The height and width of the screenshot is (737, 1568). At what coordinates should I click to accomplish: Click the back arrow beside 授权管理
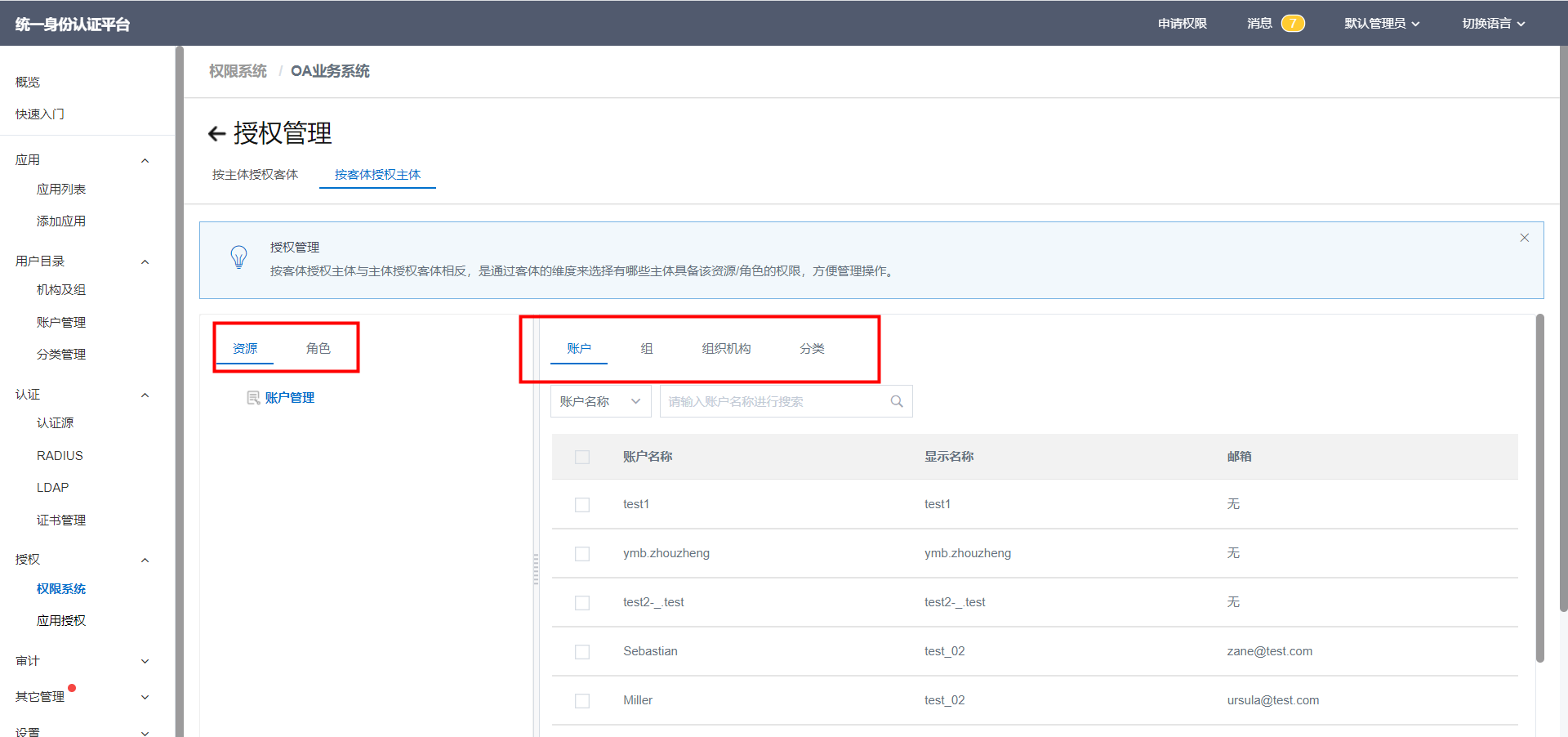pos(216,134)
